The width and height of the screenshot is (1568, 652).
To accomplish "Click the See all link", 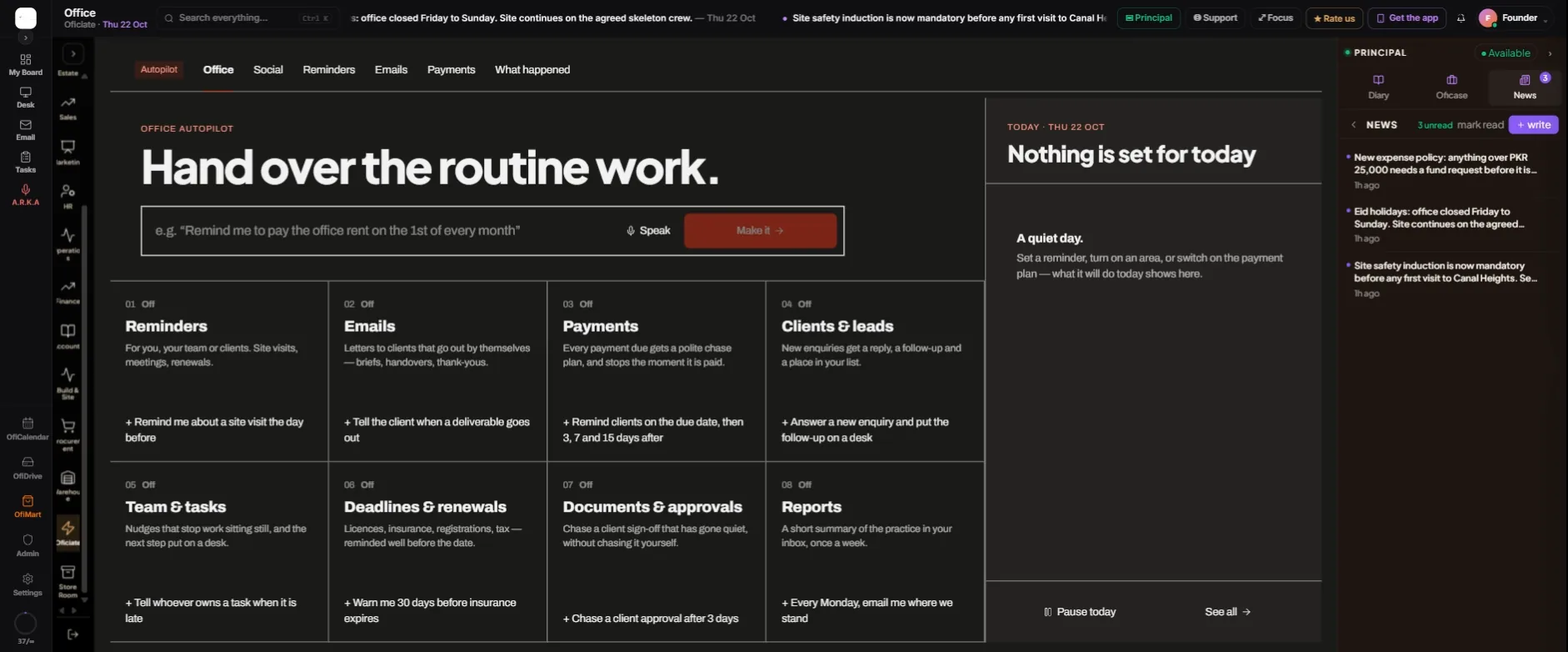I will pos(1227,612).
